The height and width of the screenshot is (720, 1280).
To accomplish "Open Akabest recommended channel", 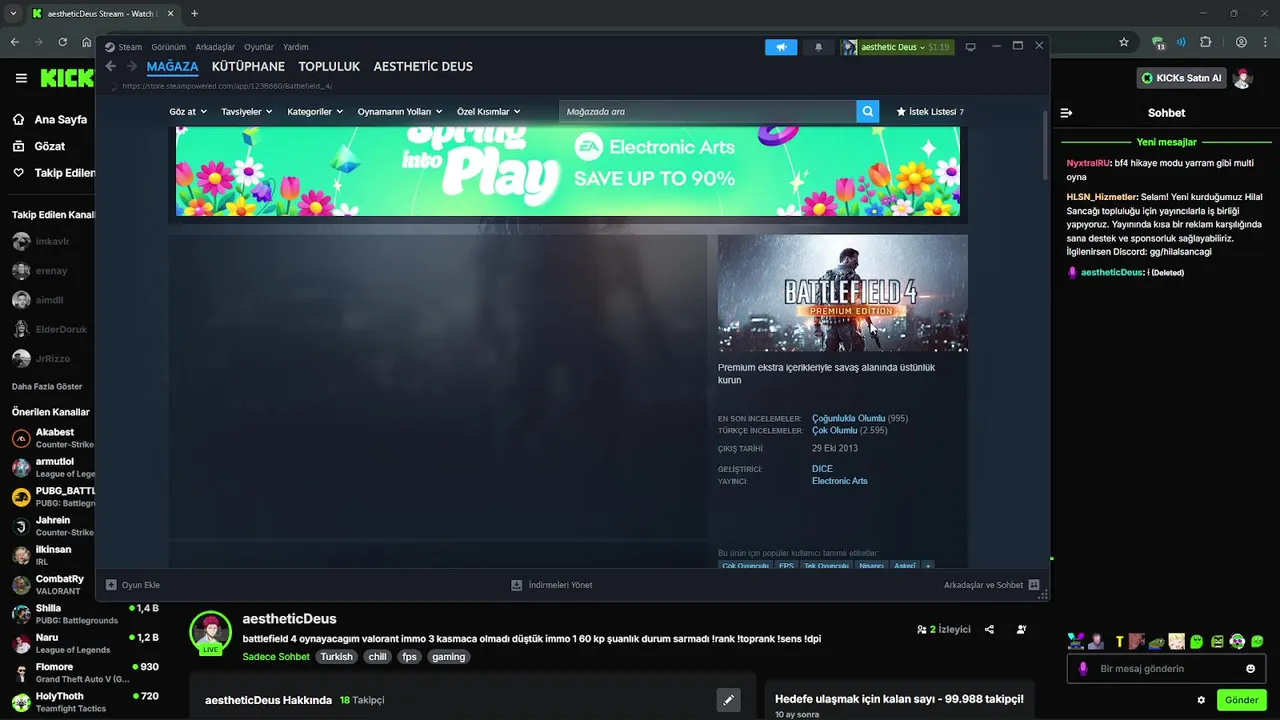I will 54,438.
